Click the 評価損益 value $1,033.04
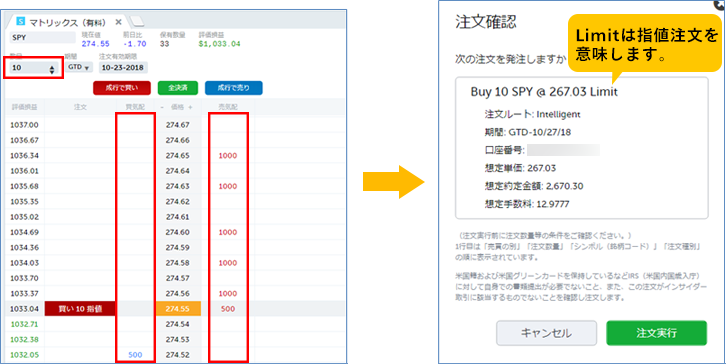The width and height of the screenshot is (726, 364). [x=219, y=44]
